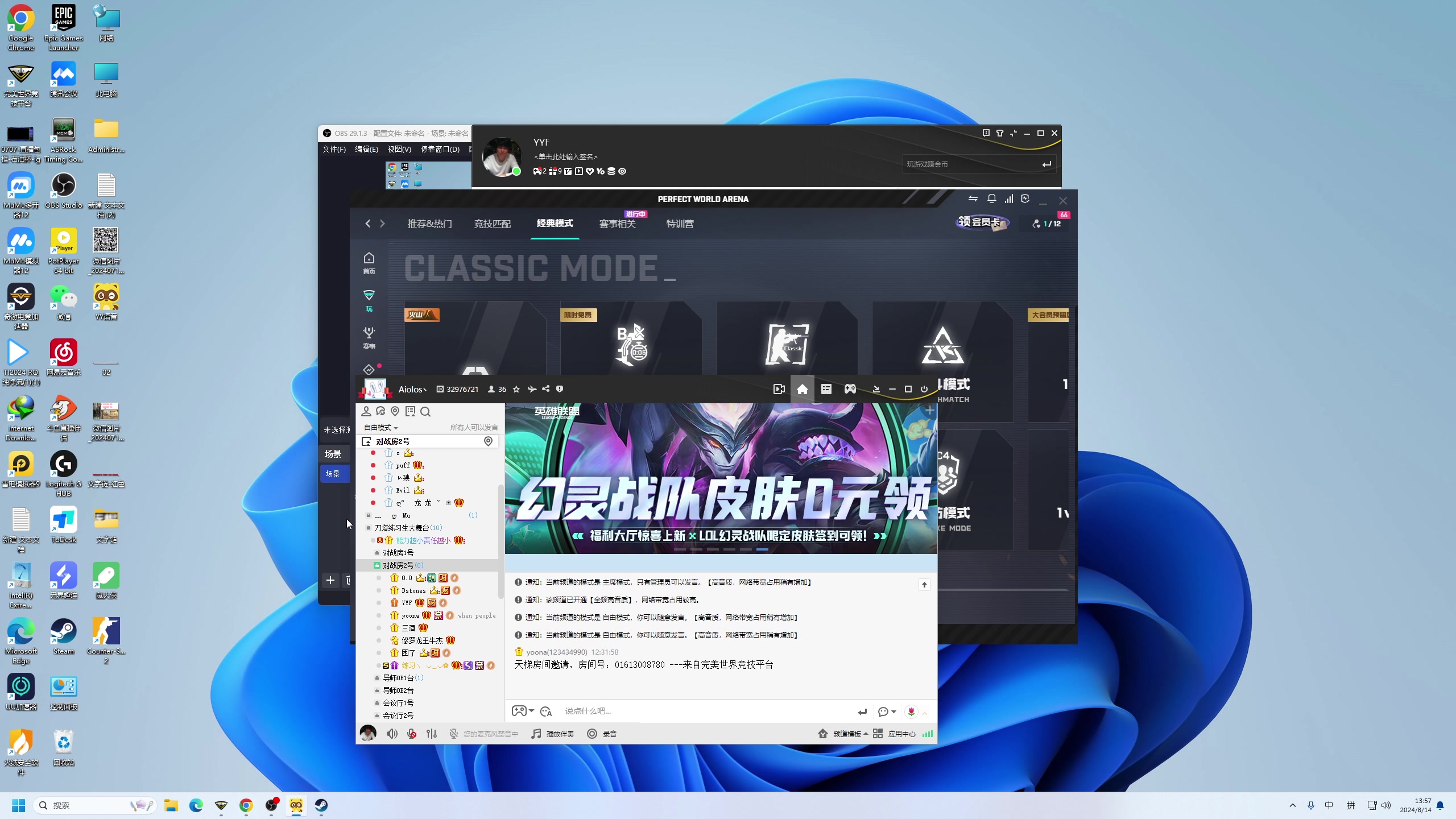1456x819 pixels.
Task: Add a scene with OBS plus button
Action: coord(330,580)
